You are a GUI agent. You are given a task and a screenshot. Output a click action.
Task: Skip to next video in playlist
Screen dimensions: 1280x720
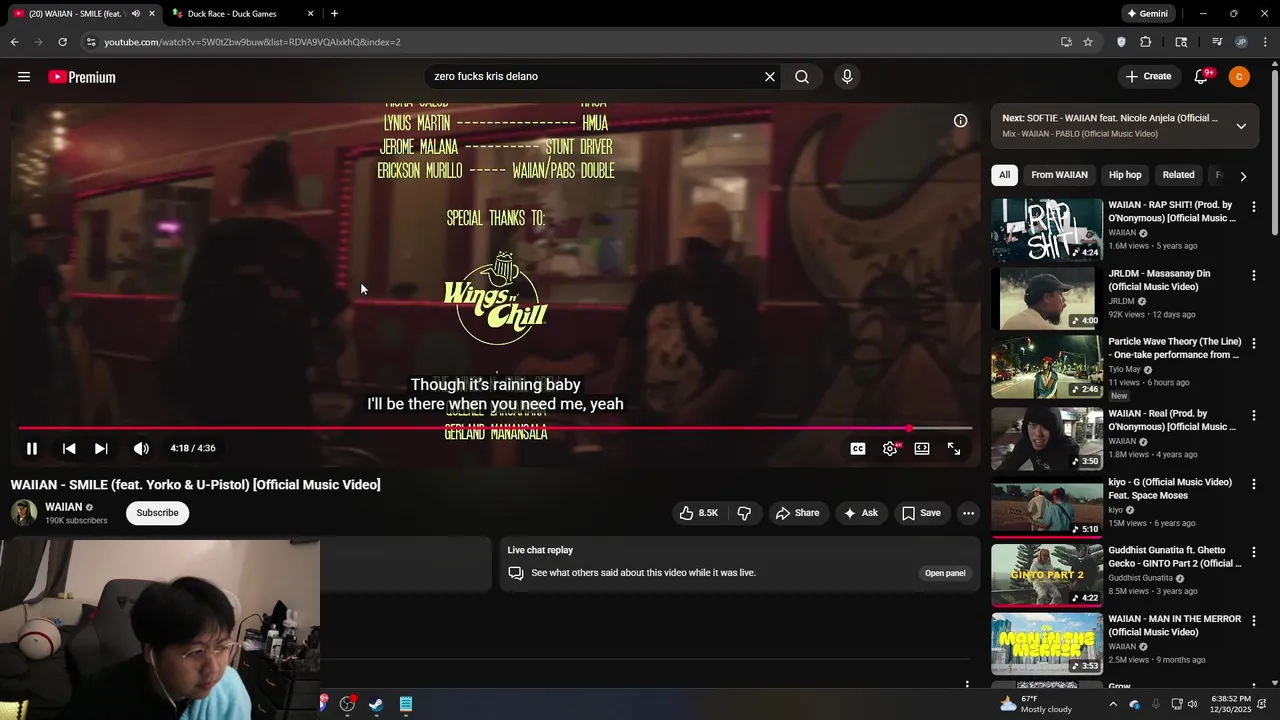click(101, 449)
